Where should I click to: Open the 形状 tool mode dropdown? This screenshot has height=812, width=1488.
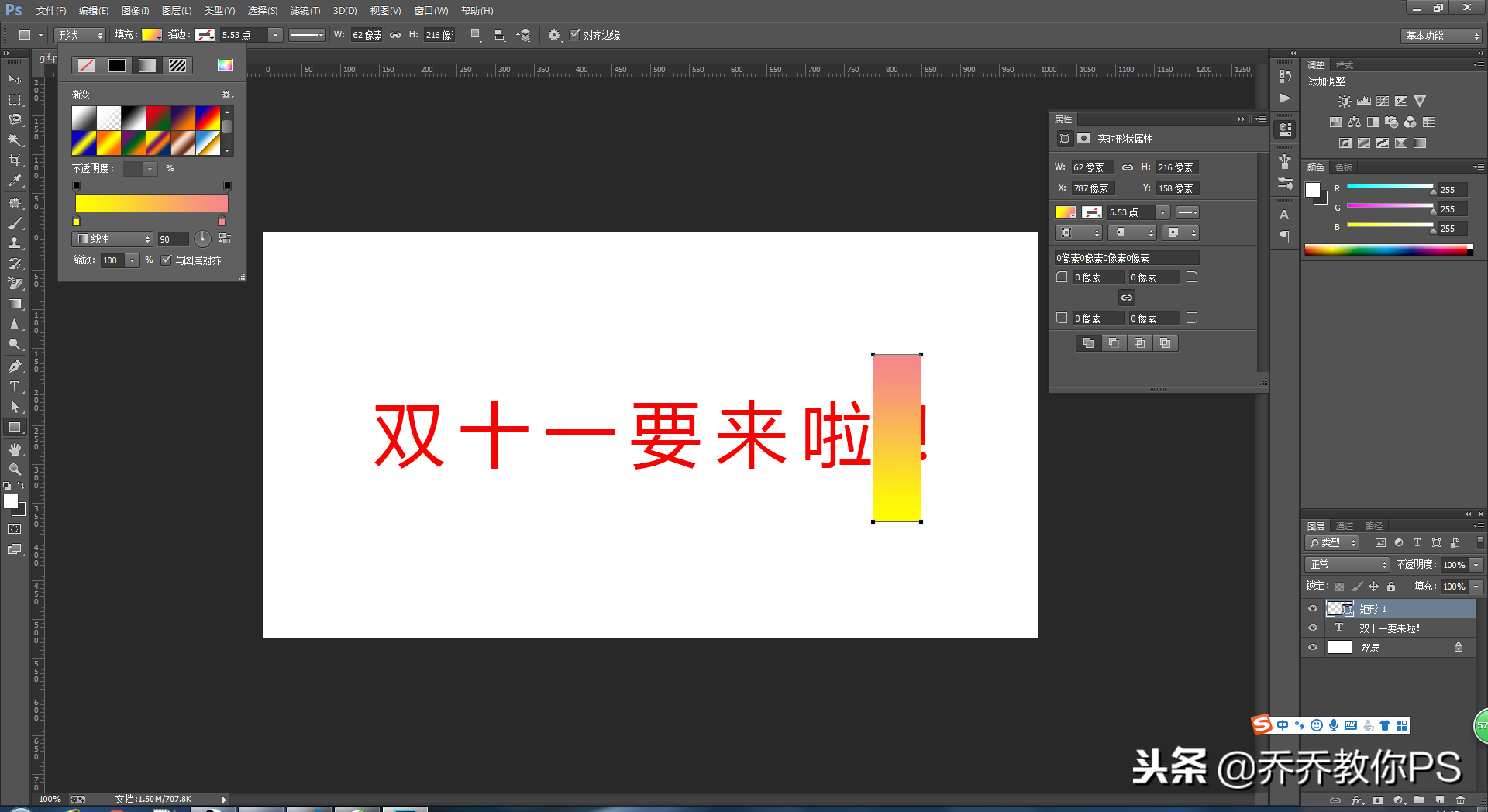point(81,35)
